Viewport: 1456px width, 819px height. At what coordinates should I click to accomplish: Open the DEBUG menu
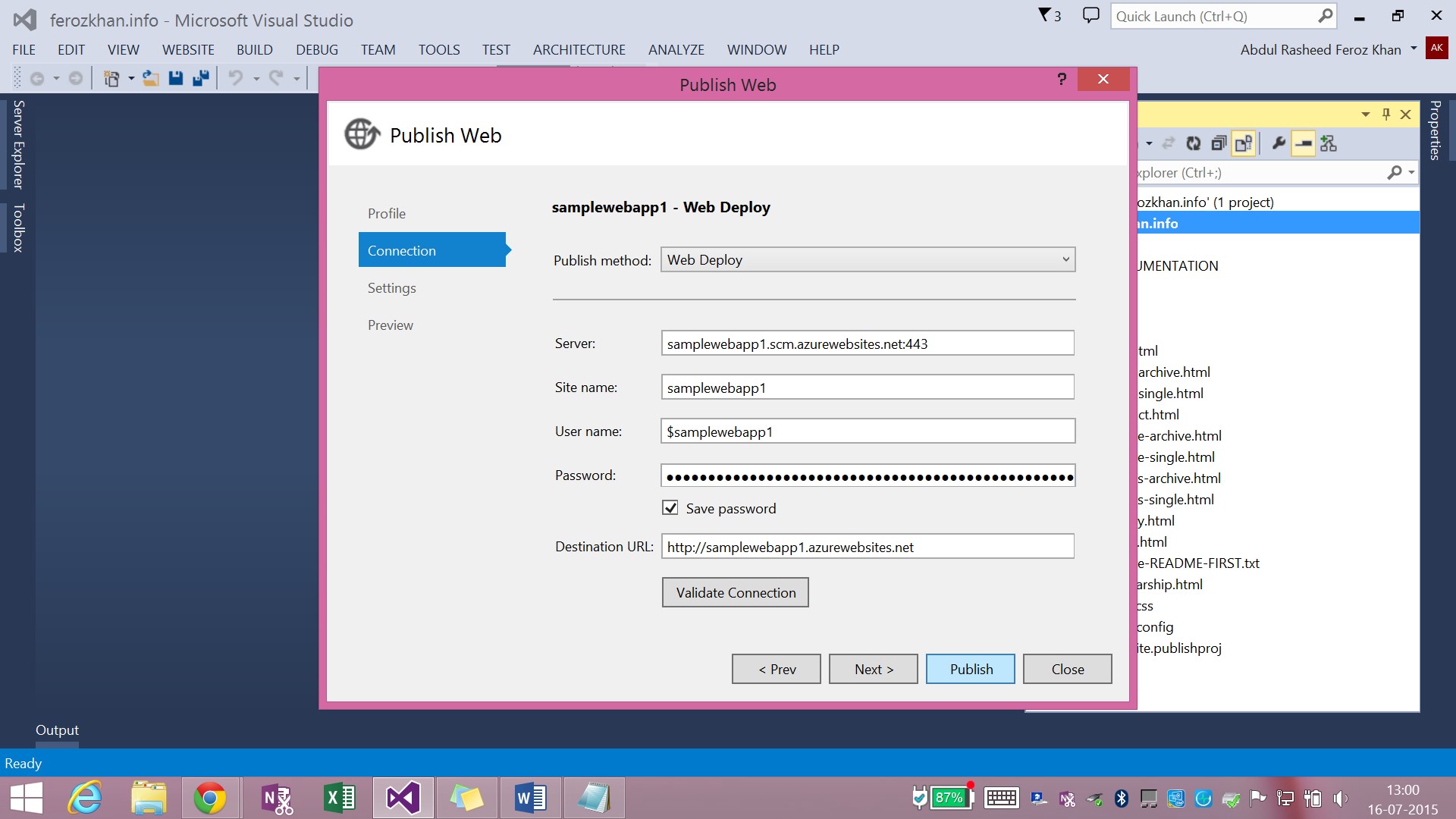point(317,49)
